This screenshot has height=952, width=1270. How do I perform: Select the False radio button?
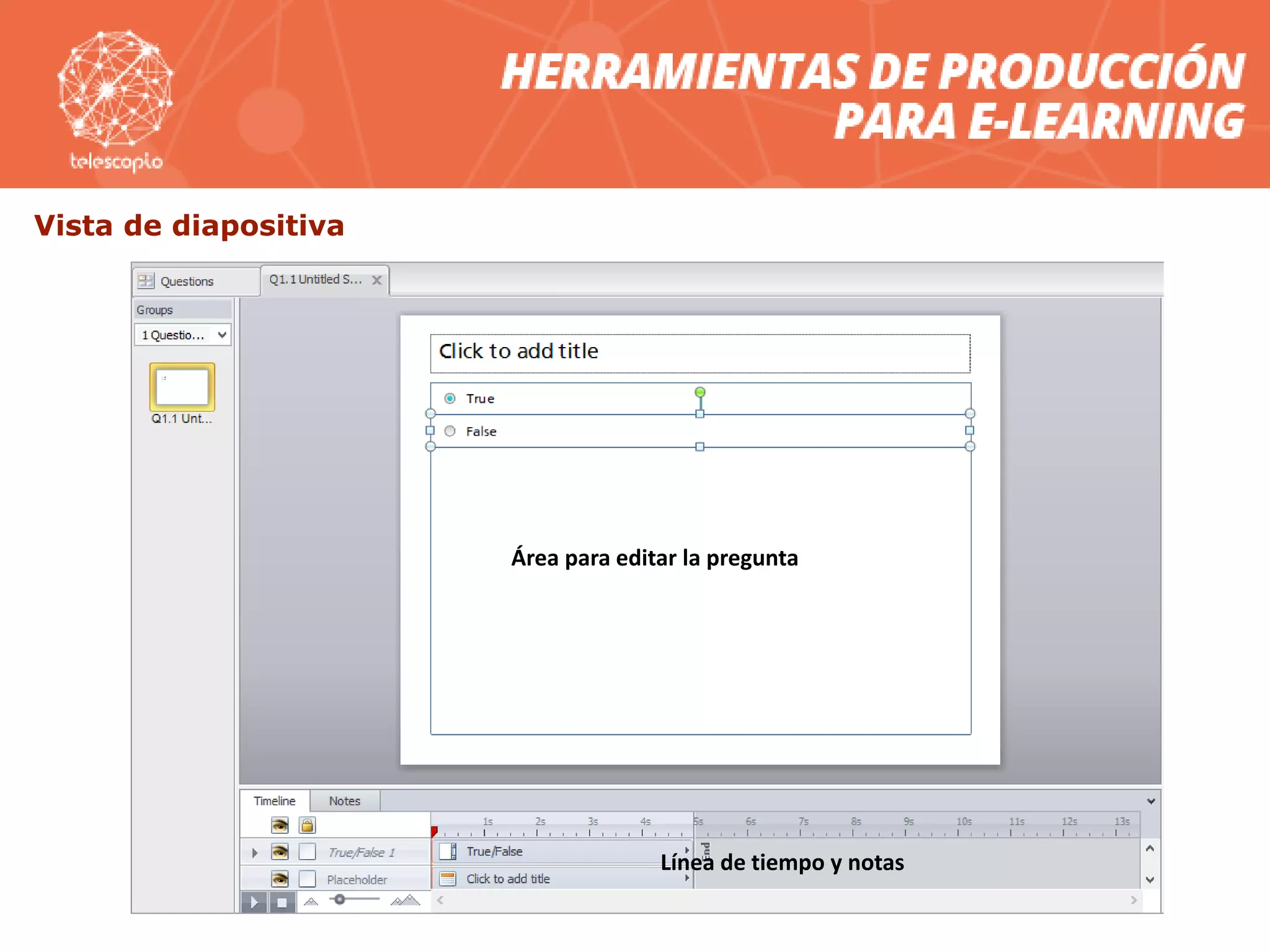[x=450, y=431]
